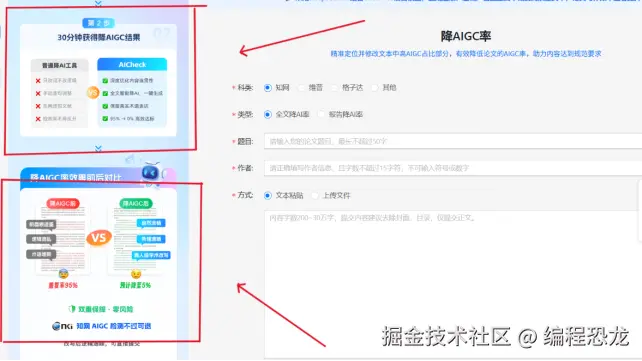This screenshot has height=361, width=642.
Task: Click the 降AIGC率 page heading
Action: pos(466,36)
